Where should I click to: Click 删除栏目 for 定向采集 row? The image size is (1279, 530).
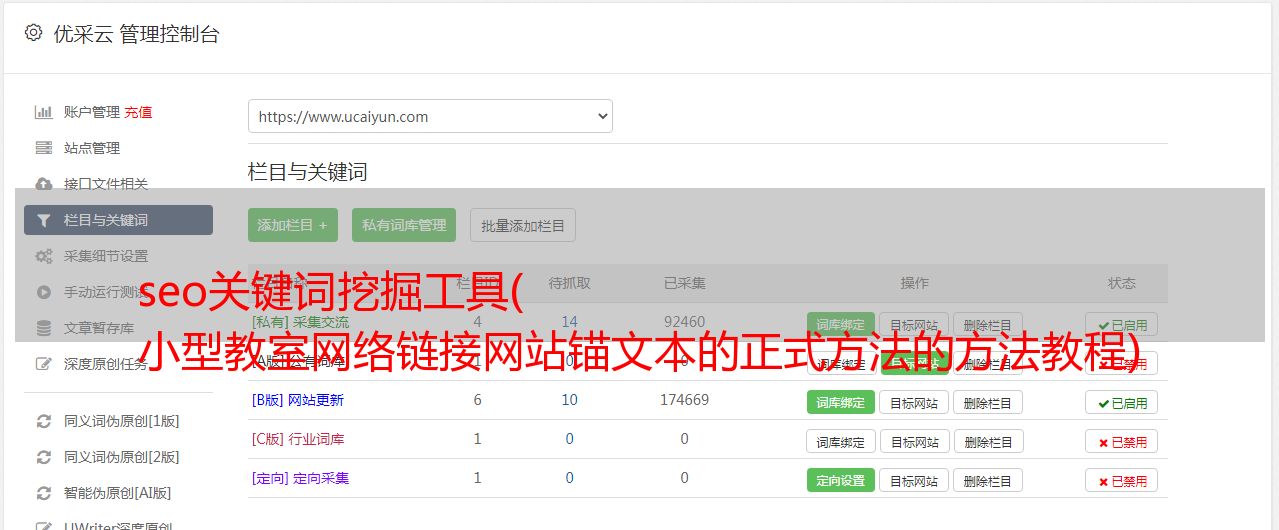(988, 480)
